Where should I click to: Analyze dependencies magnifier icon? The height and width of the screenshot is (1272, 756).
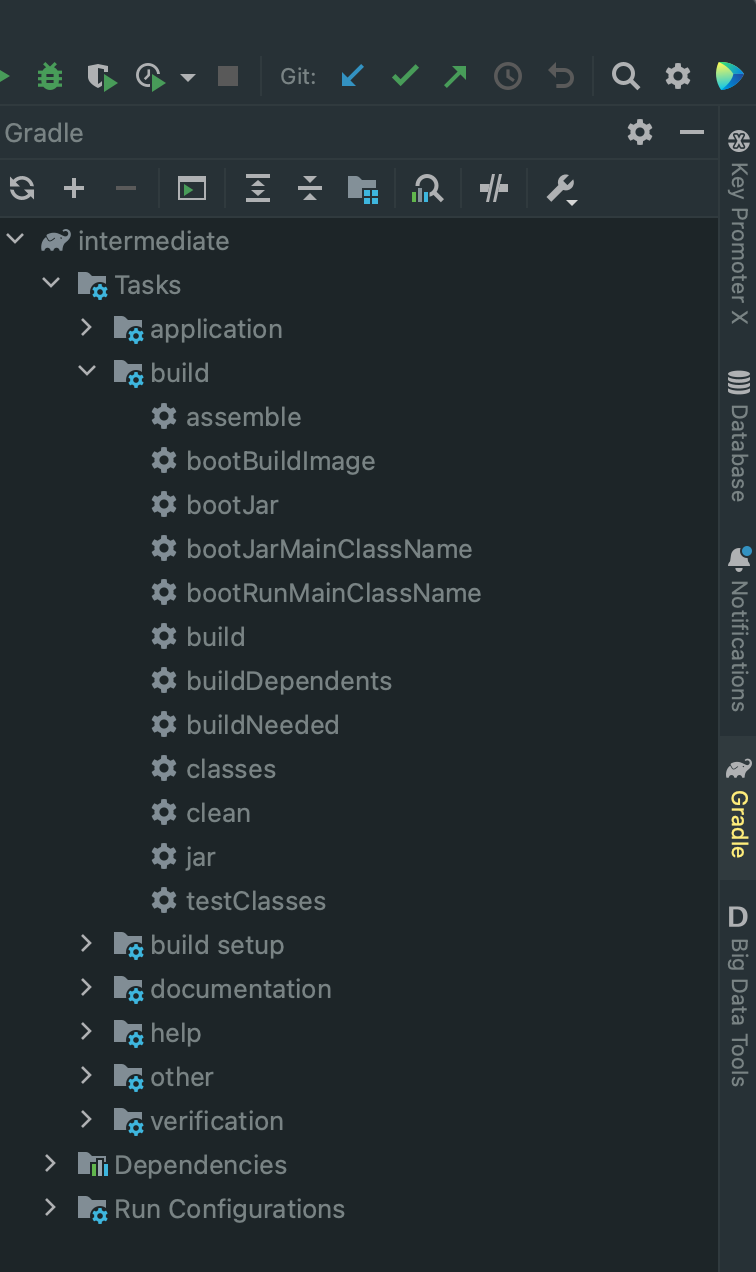point(427,188)
